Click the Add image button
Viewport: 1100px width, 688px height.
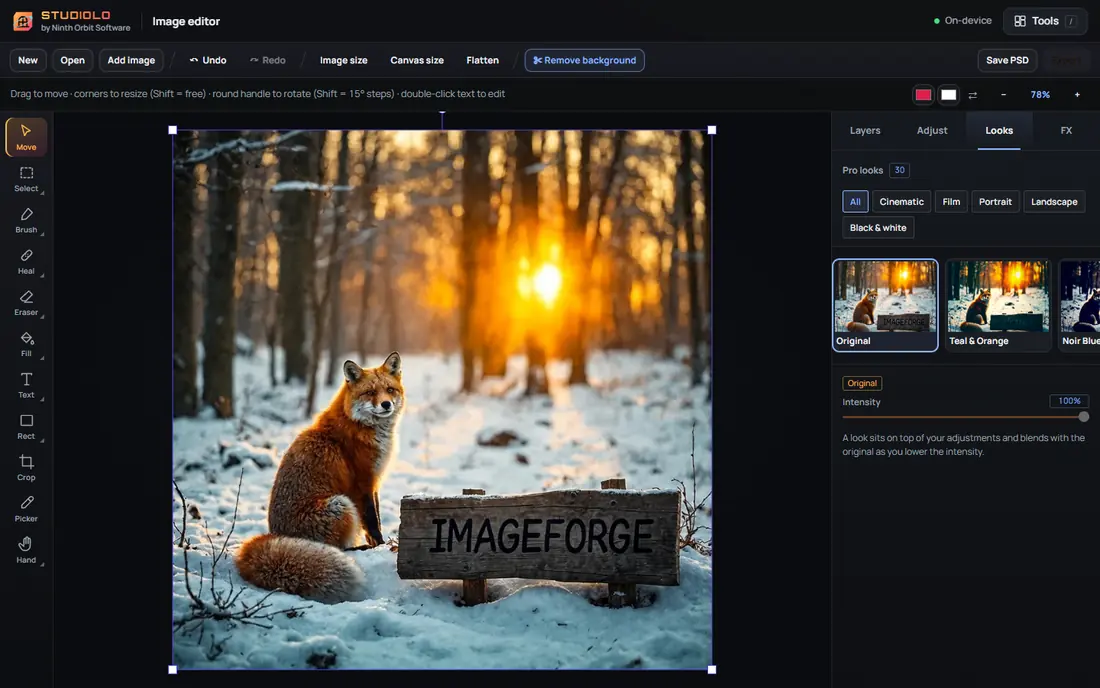131,60
